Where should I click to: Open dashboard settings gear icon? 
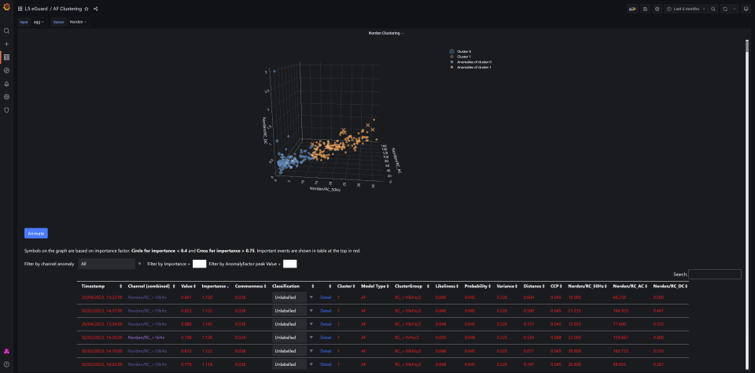tap(657, 9)
